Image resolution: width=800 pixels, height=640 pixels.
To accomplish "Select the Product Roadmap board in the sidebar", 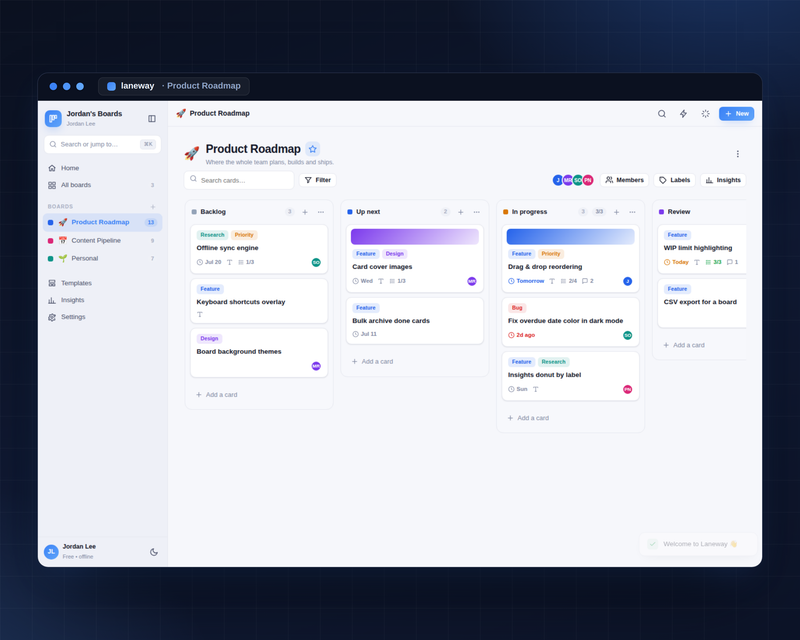I will pyautogui.click(x=102, y=222).
